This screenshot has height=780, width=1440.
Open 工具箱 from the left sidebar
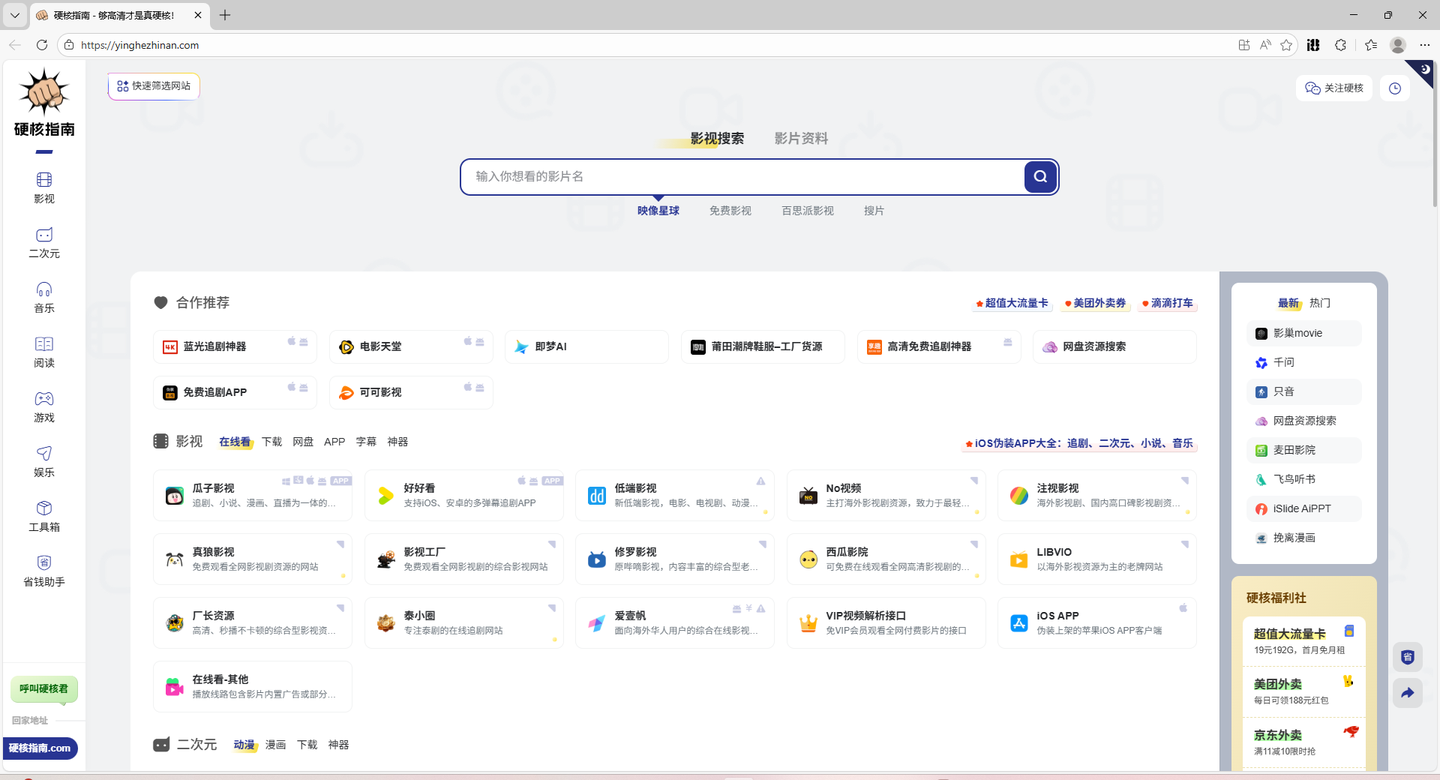click(x=44, y=516)
